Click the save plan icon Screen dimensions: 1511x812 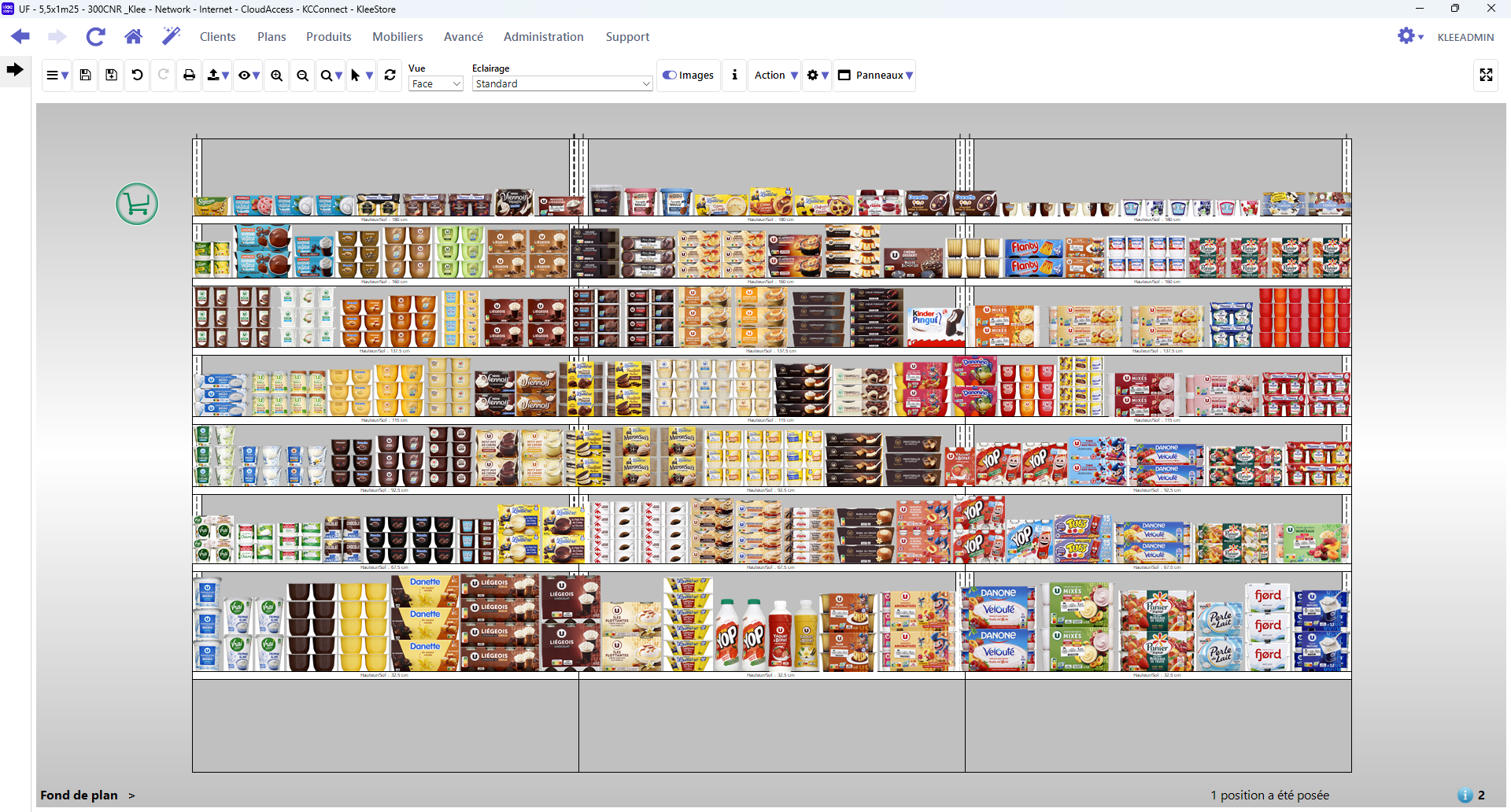(x=86, y=76)
